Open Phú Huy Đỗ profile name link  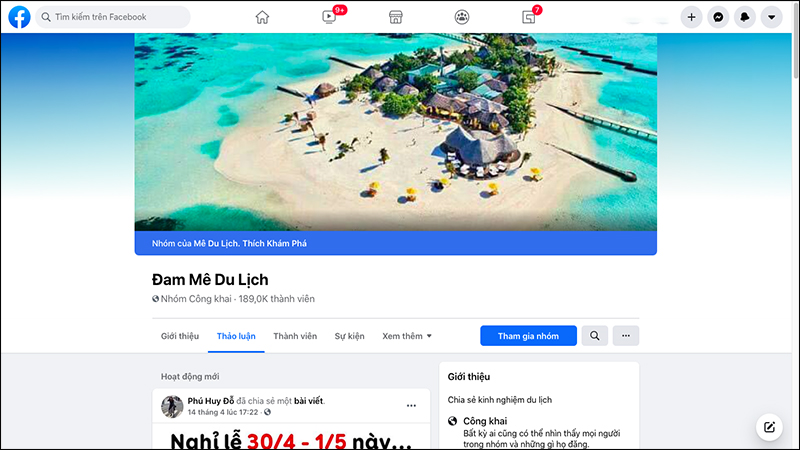tap(211, 401)
